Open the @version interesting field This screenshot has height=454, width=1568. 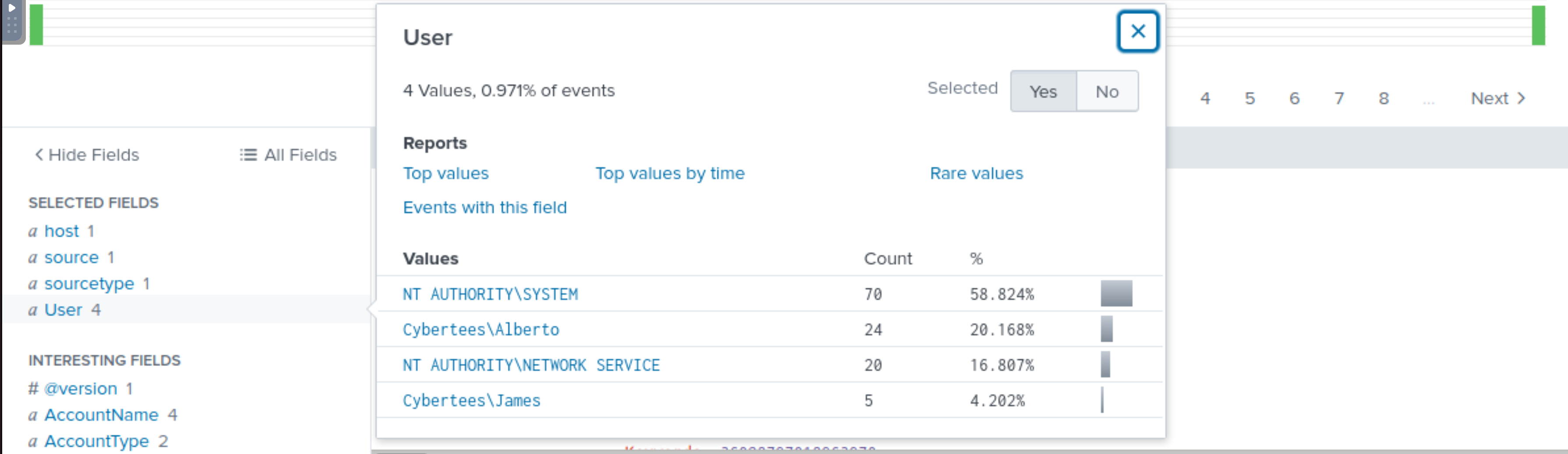pos(80,388)
